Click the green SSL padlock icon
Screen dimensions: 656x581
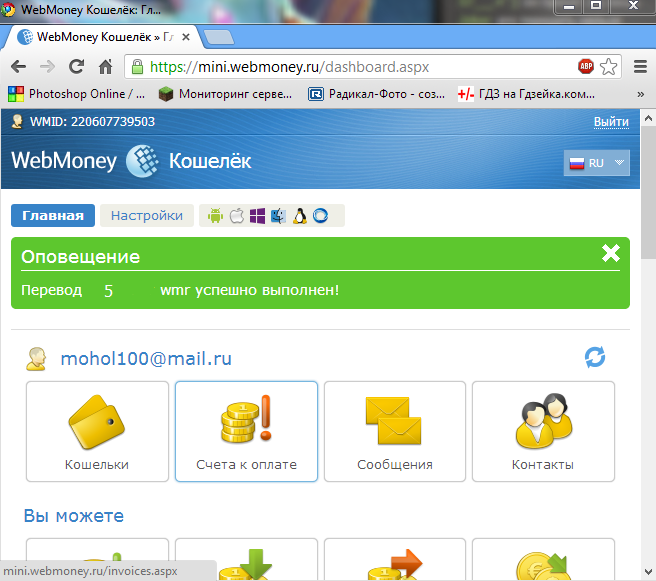tap(137, 67)
